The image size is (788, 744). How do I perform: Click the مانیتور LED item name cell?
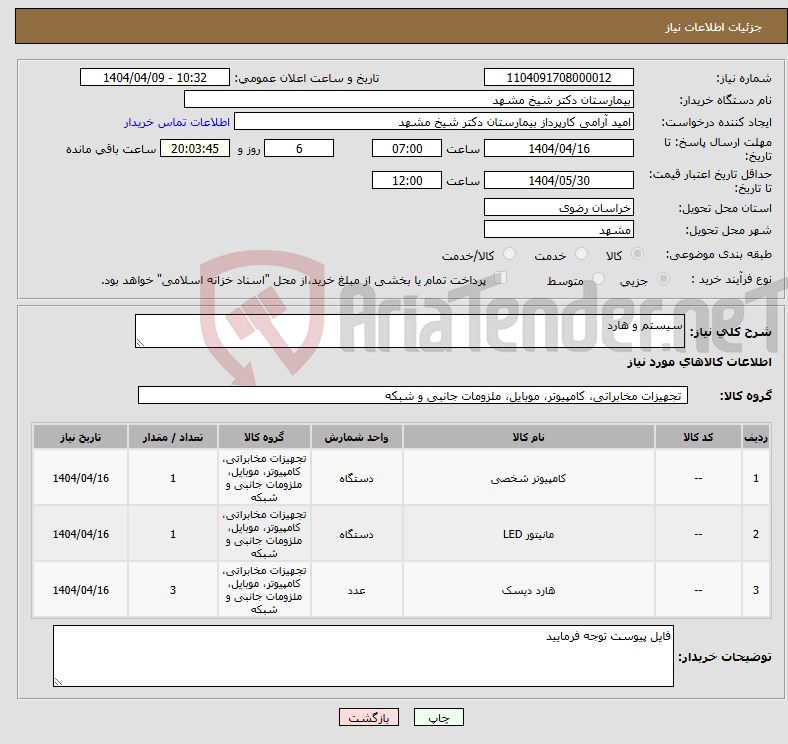pos(528,534)
